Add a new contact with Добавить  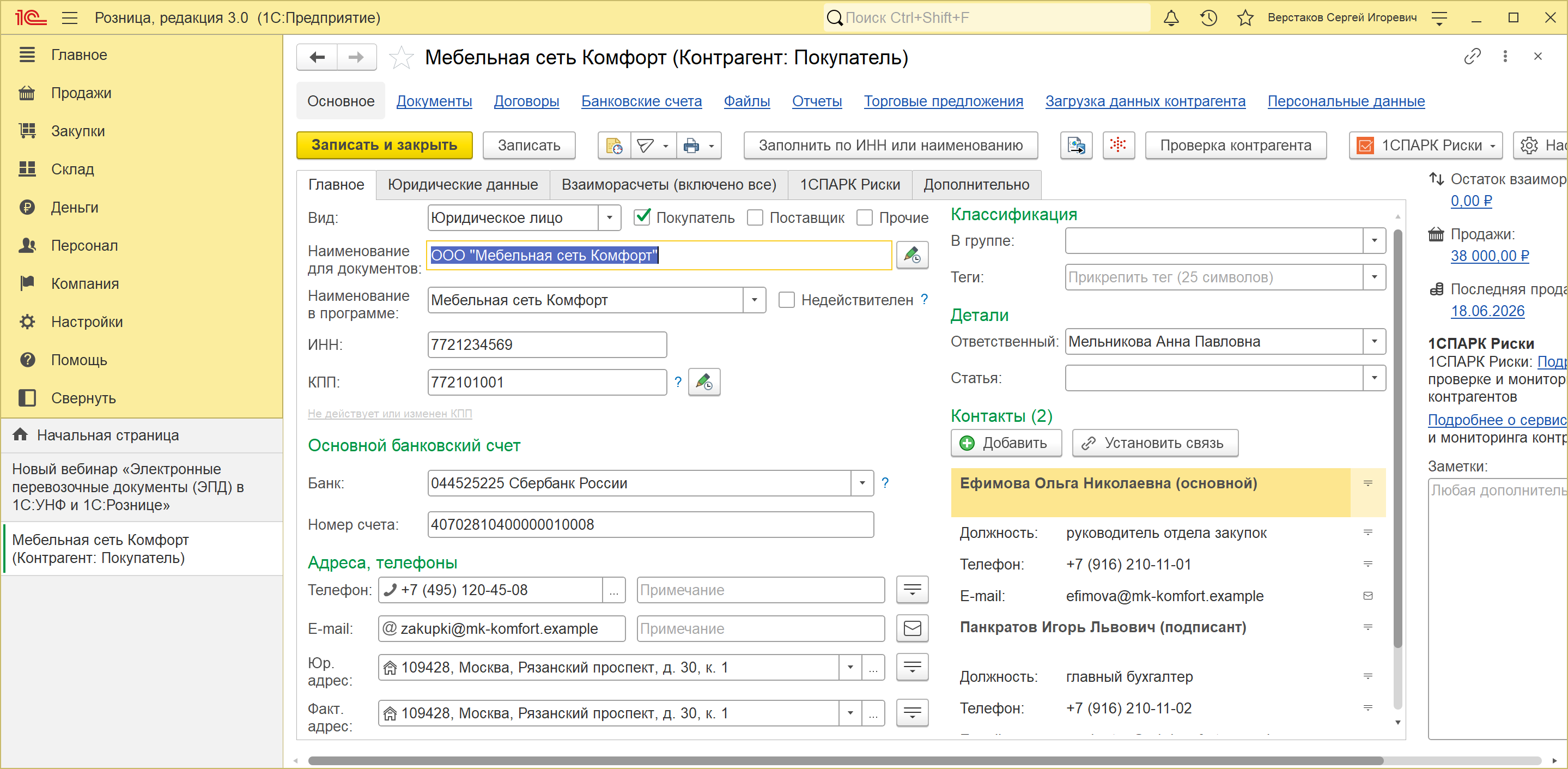coord(1006,443)
